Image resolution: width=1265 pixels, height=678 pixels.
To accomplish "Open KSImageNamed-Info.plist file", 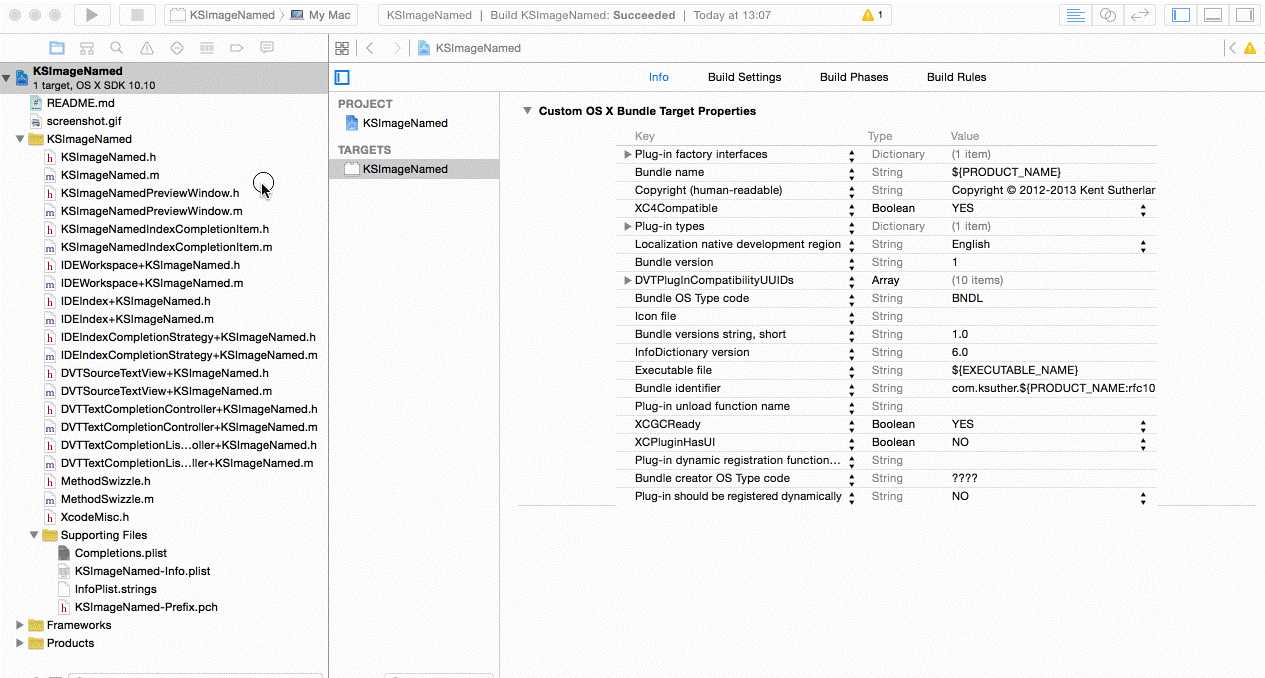I will pos(141,571).
